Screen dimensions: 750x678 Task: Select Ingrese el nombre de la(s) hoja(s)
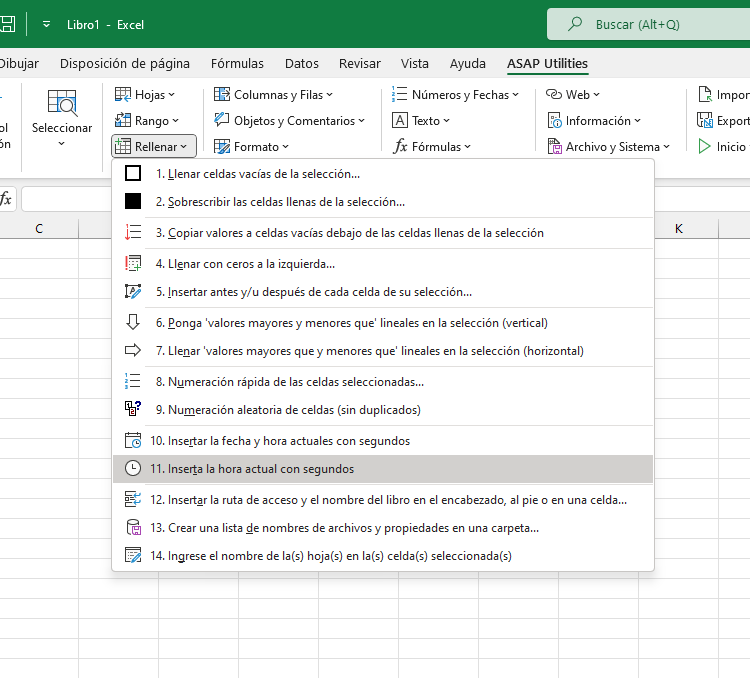(x=383, y=556)
